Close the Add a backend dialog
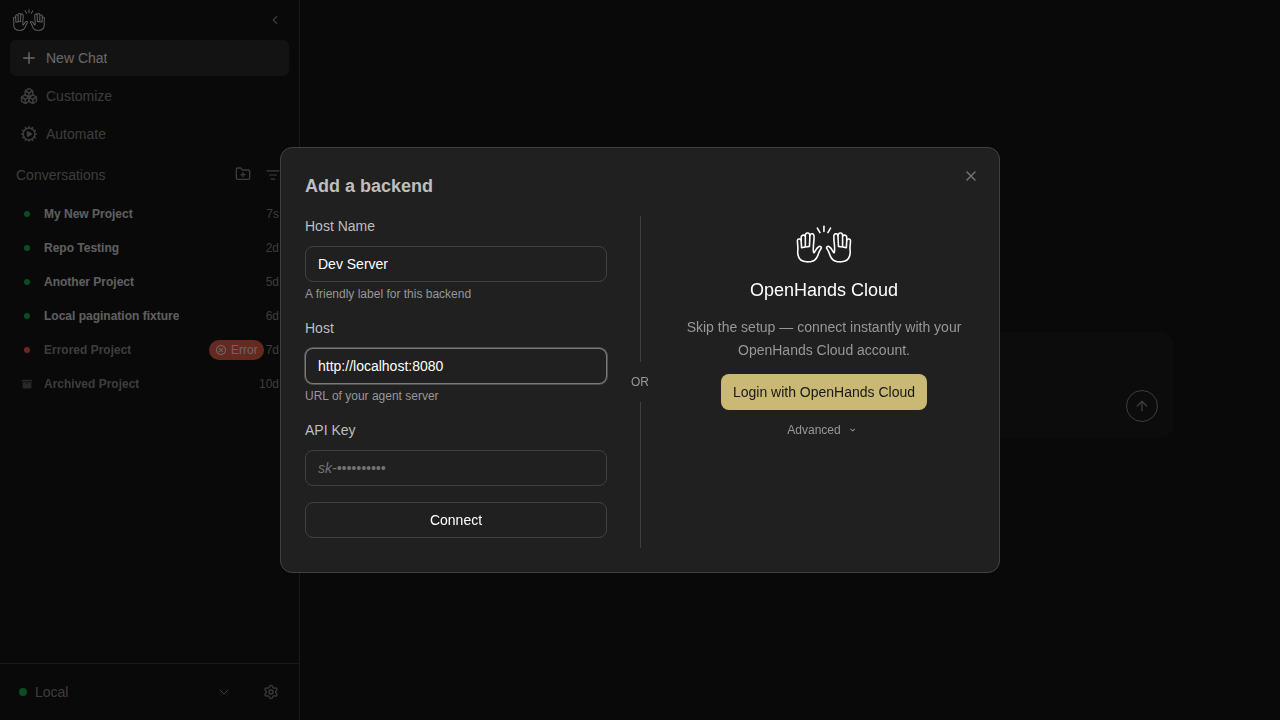 tap(970, 176)
